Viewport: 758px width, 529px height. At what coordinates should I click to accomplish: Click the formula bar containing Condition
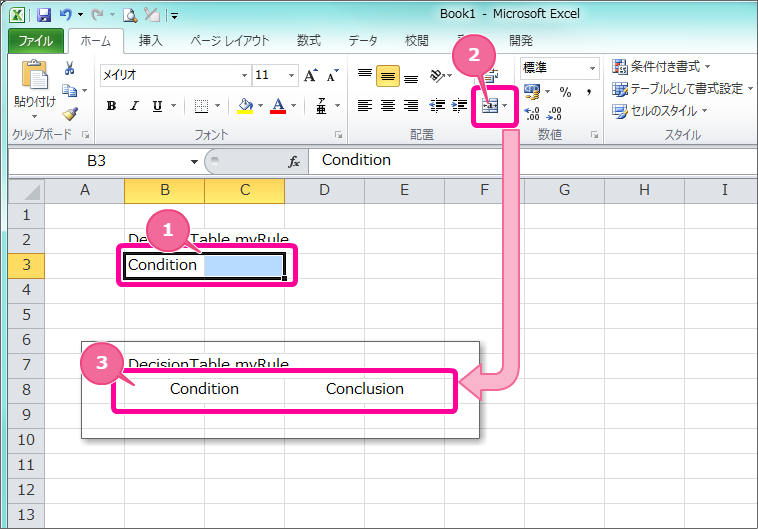click(533, 161)
